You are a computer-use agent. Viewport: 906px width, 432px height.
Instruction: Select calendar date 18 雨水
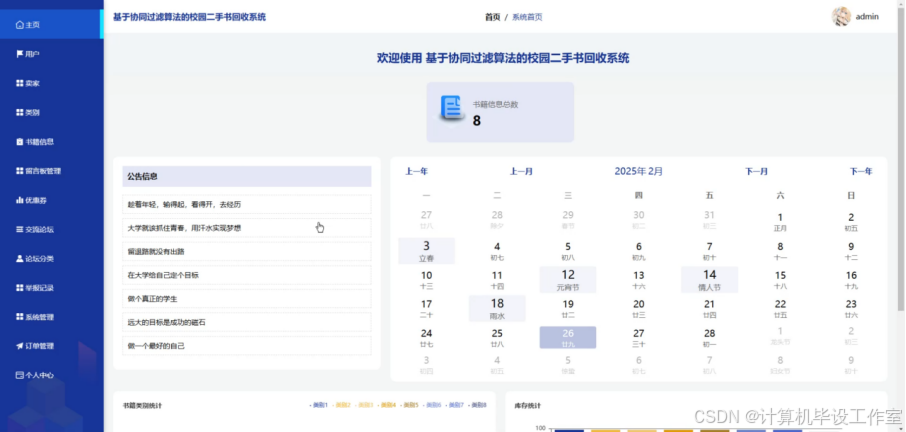(x=497, y=308)
